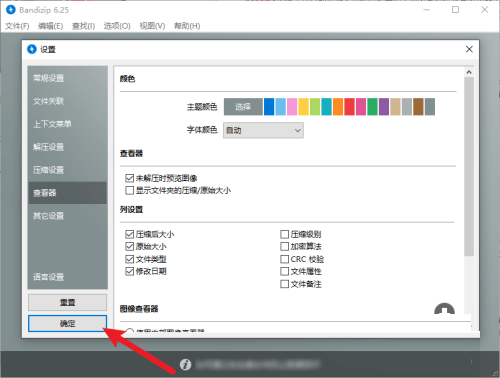The image size is (500, 378).
Task: Click the settings scrollbar up arrow
Action: pos(469,72)
